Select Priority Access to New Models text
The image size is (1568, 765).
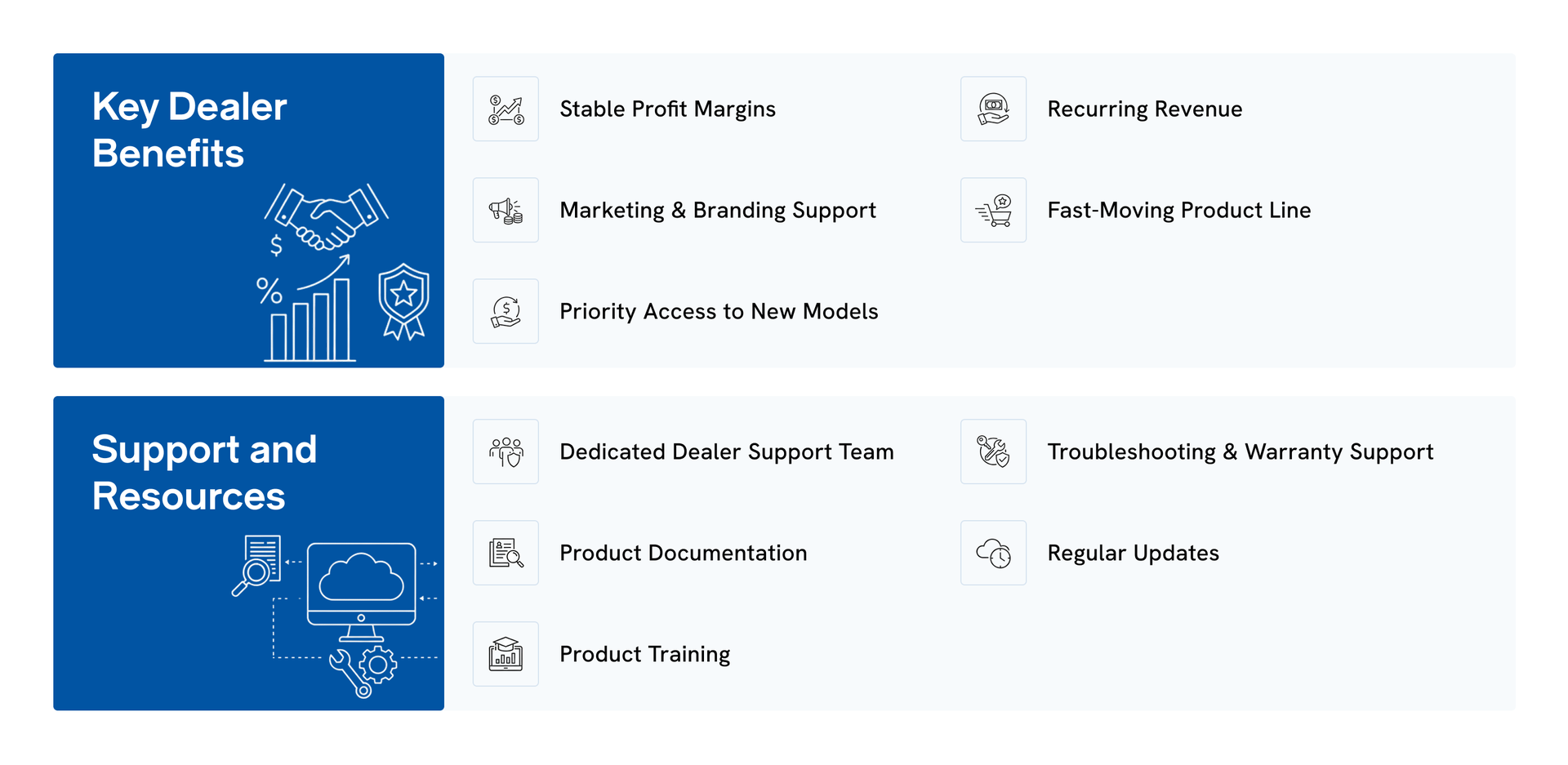click(719, 312)
